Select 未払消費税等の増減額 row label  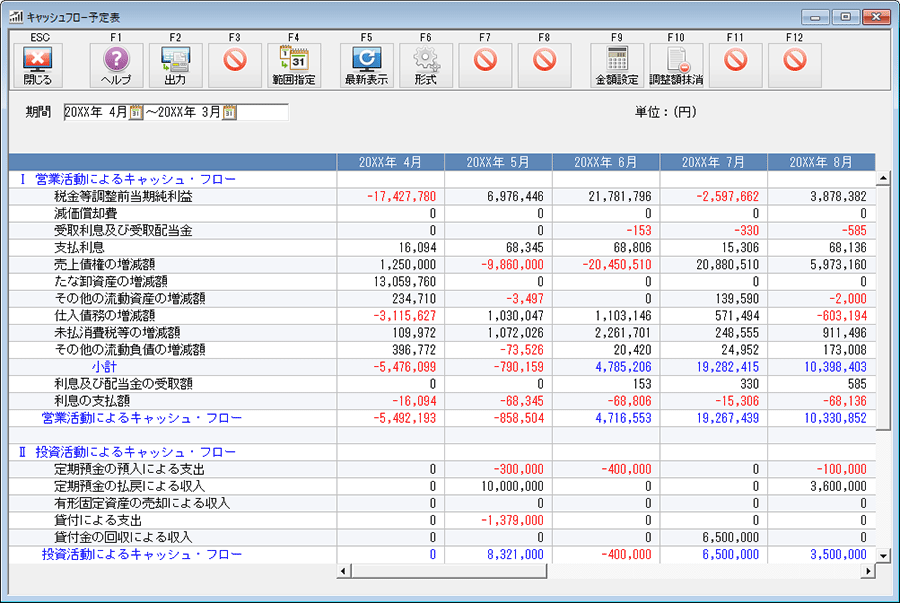117,333
